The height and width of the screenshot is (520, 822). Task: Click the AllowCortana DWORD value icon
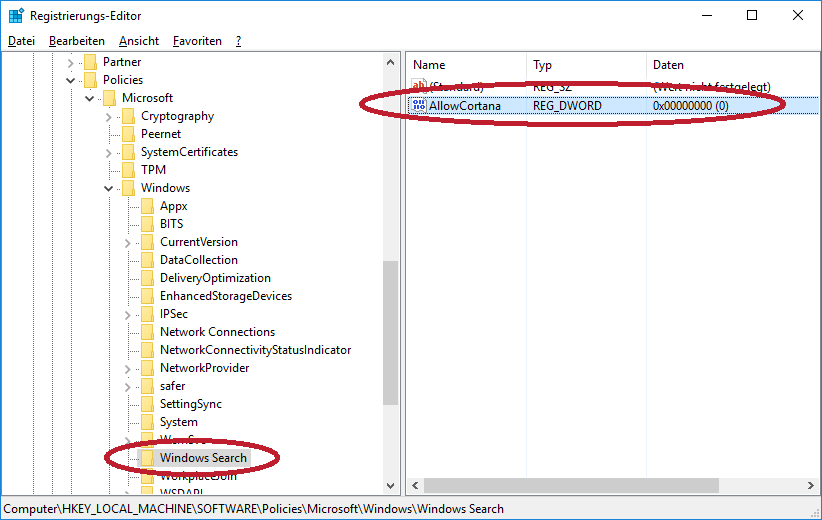point(419,105)
